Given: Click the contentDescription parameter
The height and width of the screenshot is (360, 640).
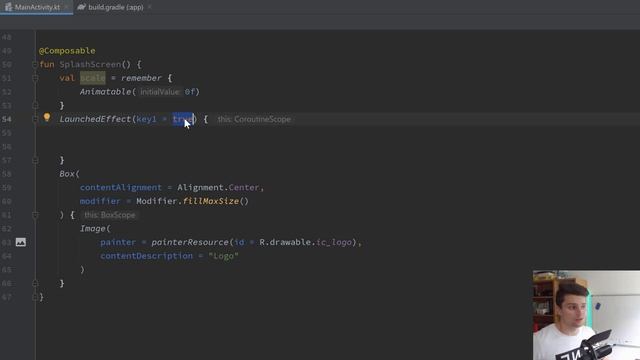Looking at the screenshot, I should [147, 256].
